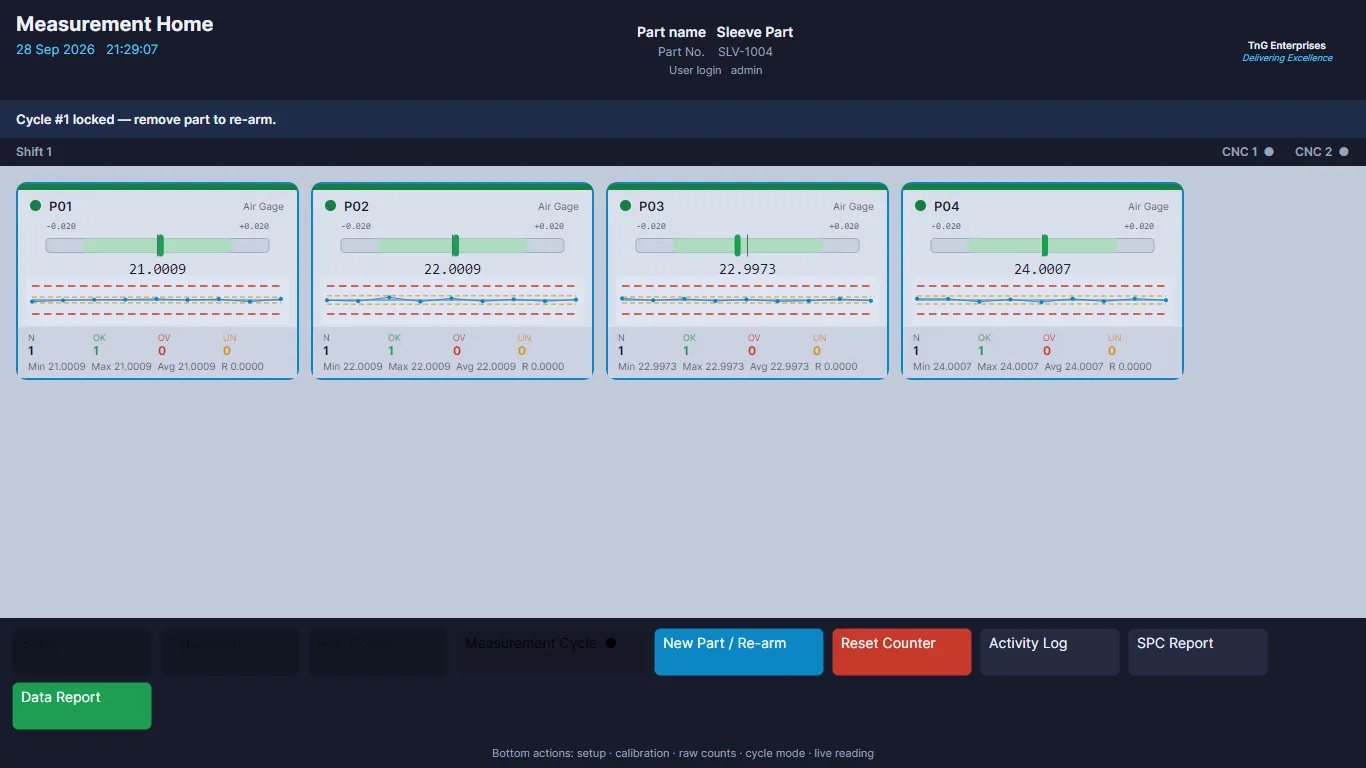Open the P04 trend chart

tap(1042, 300)
